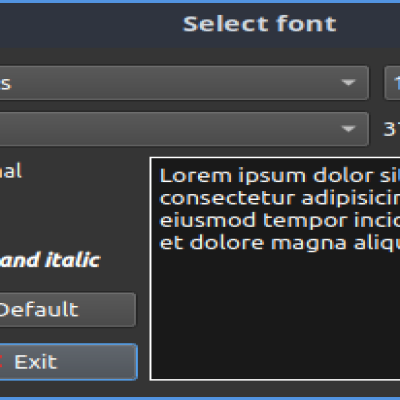This screenshot has height=400, width=400.
Task: Open the font family dropdown arrow
Action: (349, 83)
